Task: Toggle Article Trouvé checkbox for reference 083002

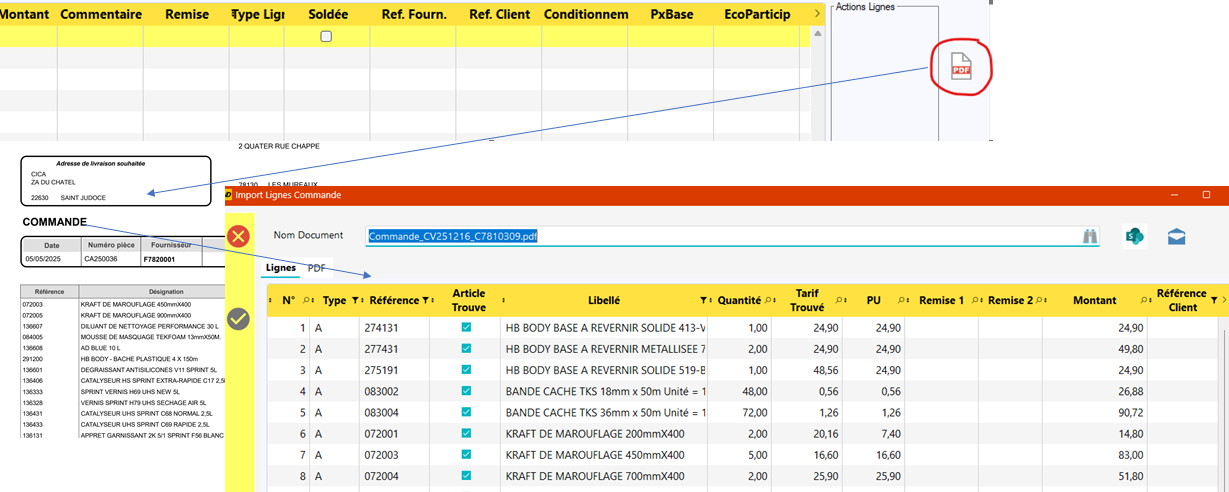Action: (x=466, y=391)
